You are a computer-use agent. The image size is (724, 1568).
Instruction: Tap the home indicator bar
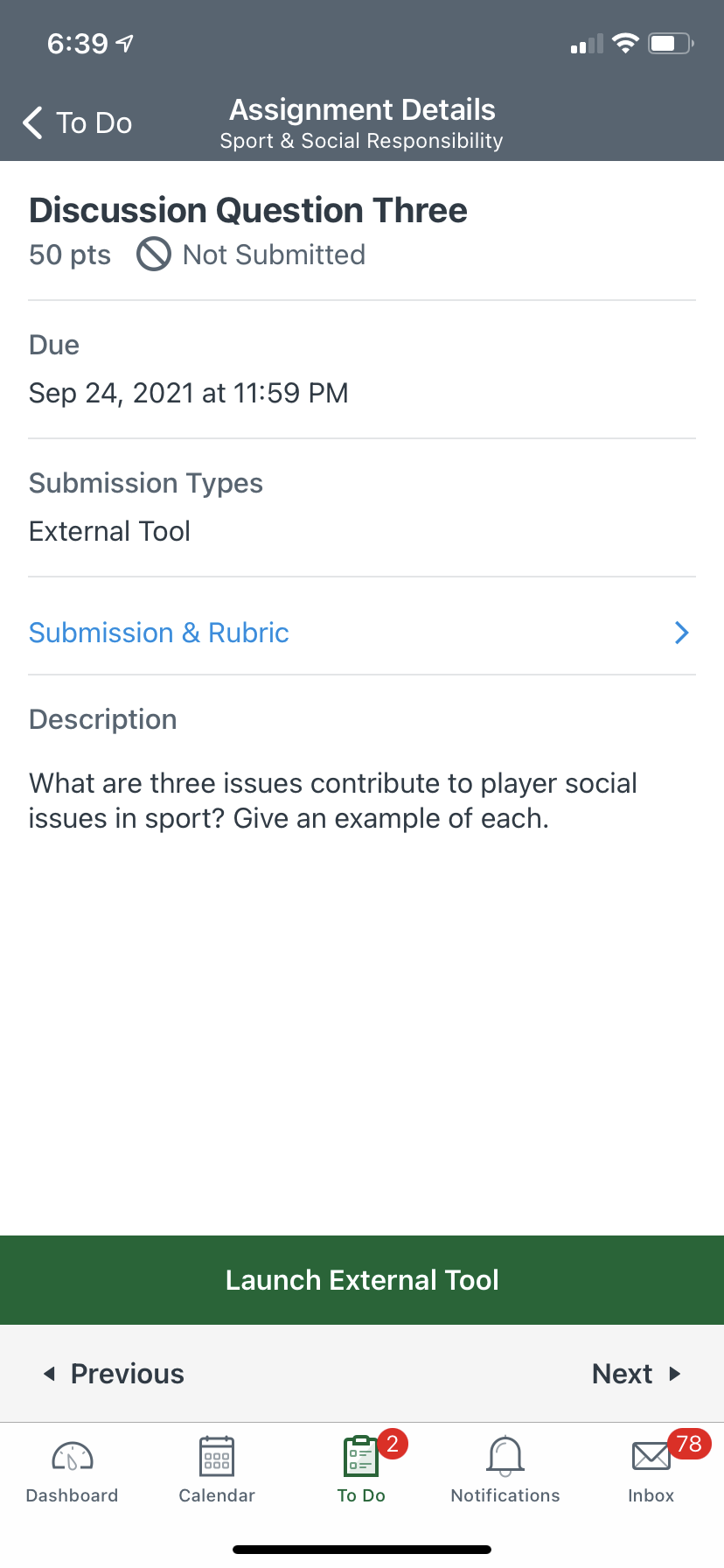pyautogui.click(x=362, y=1550)
